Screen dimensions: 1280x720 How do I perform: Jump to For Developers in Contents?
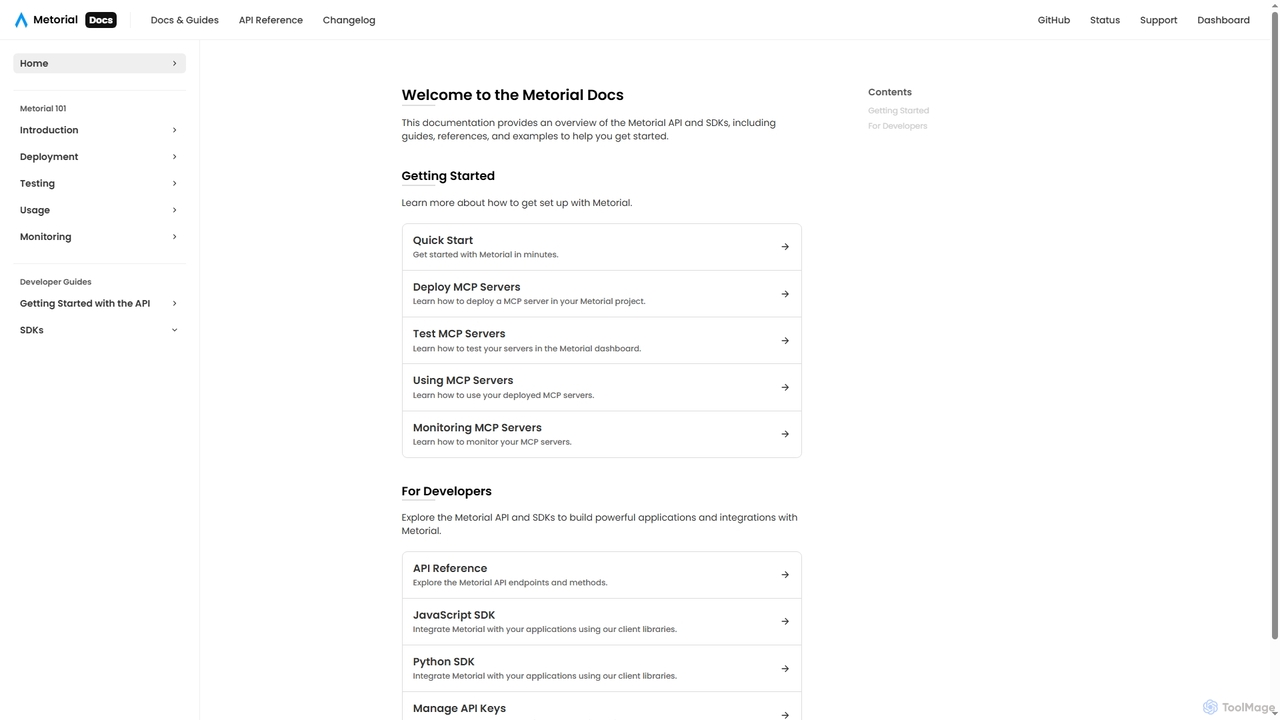(x=897, y=126)
